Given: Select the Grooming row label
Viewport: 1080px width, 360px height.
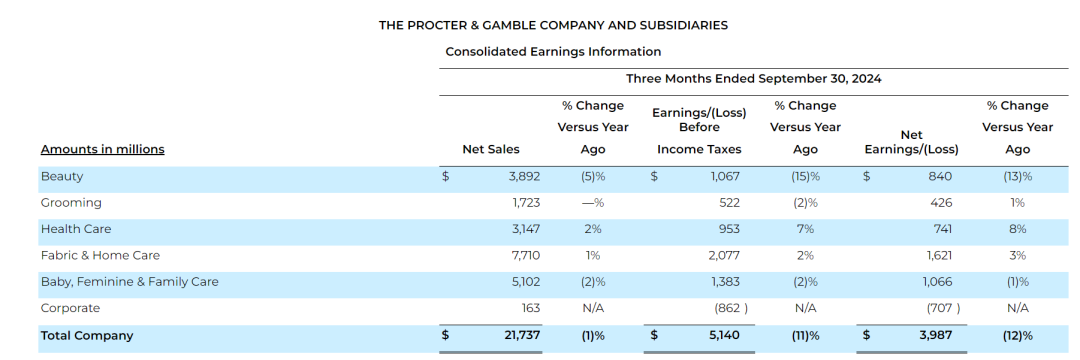Looking at the screenshot, I should click(x=71, y=203).
